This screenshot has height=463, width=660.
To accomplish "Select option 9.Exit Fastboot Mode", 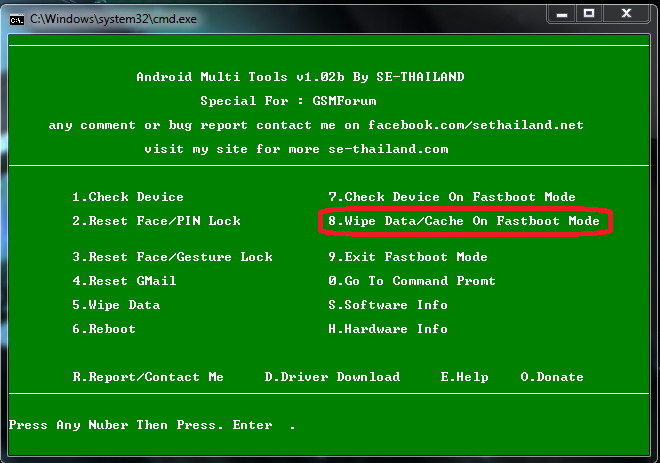I will tap(407, 257).
